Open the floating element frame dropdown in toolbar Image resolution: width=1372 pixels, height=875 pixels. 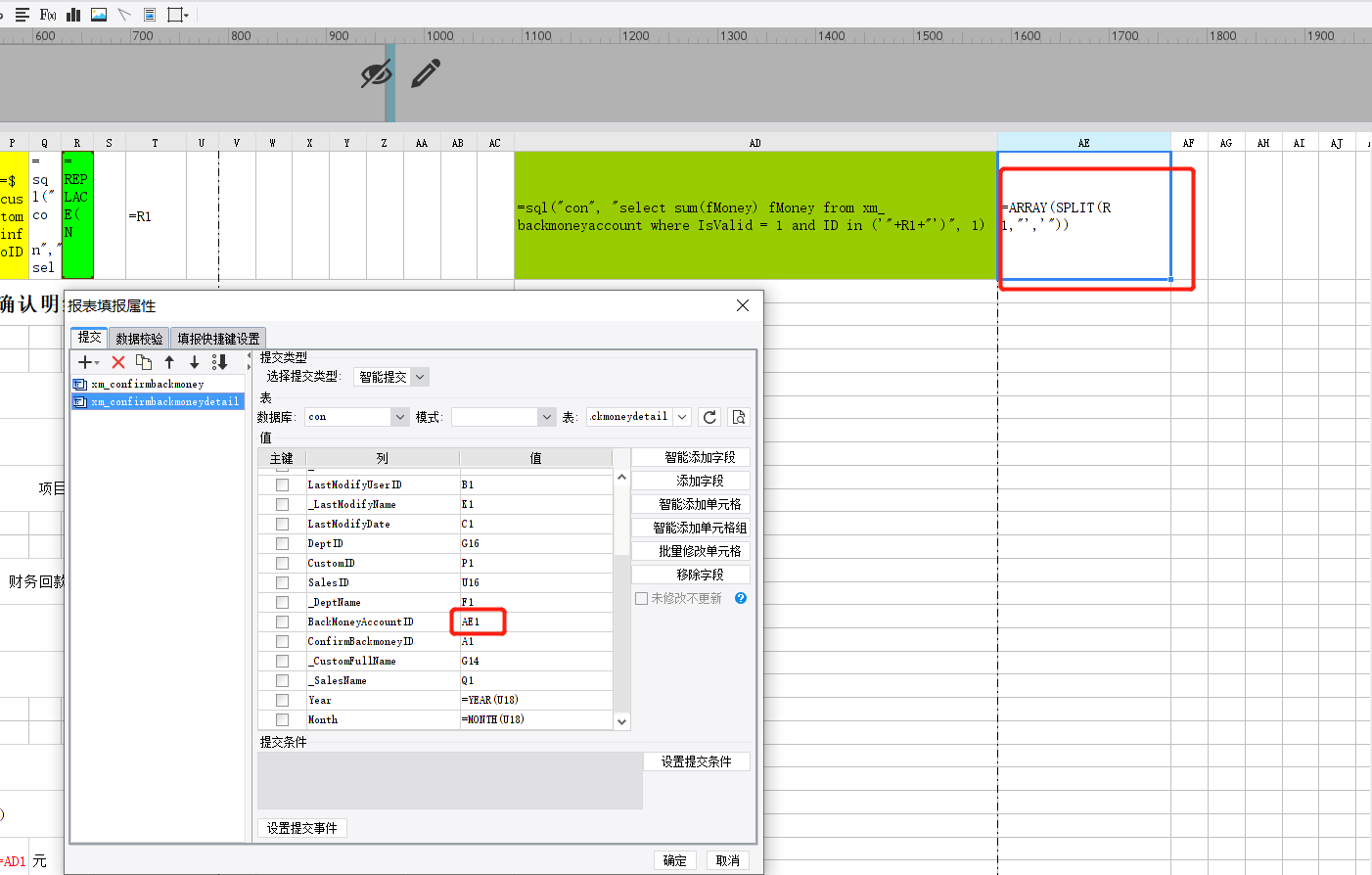178,15
